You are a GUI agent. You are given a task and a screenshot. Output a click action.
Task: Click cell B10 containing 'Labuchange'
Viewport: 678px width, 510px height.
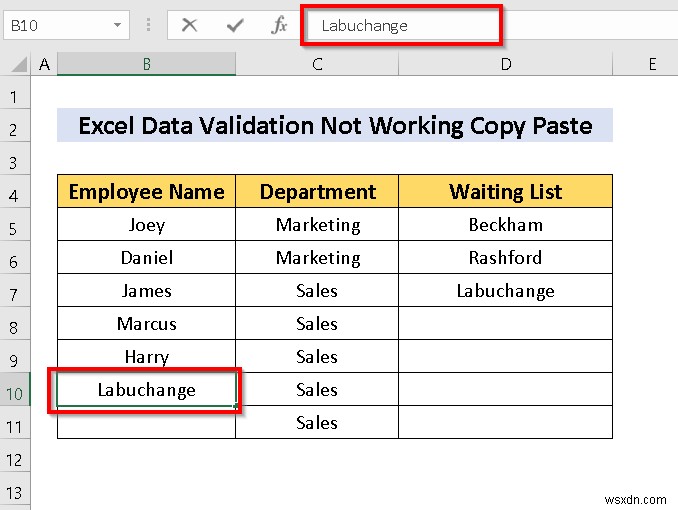[147, 389]
